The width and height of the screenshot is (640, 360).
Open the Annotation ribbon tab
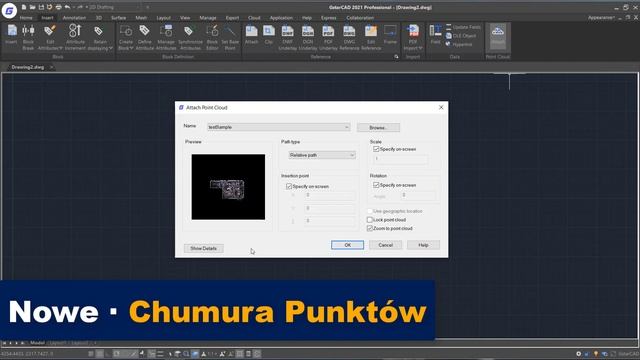tap(74, 18)
